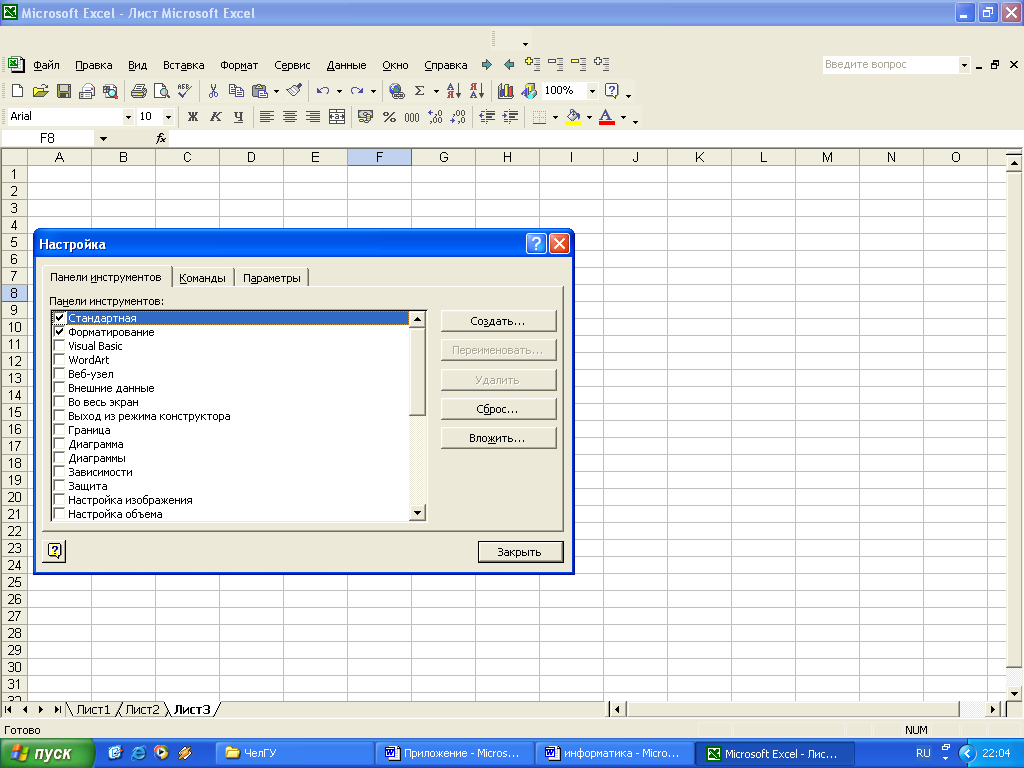Toggle Bold (Ж) formatting
1024x768 pixels.
click(193, 117)
